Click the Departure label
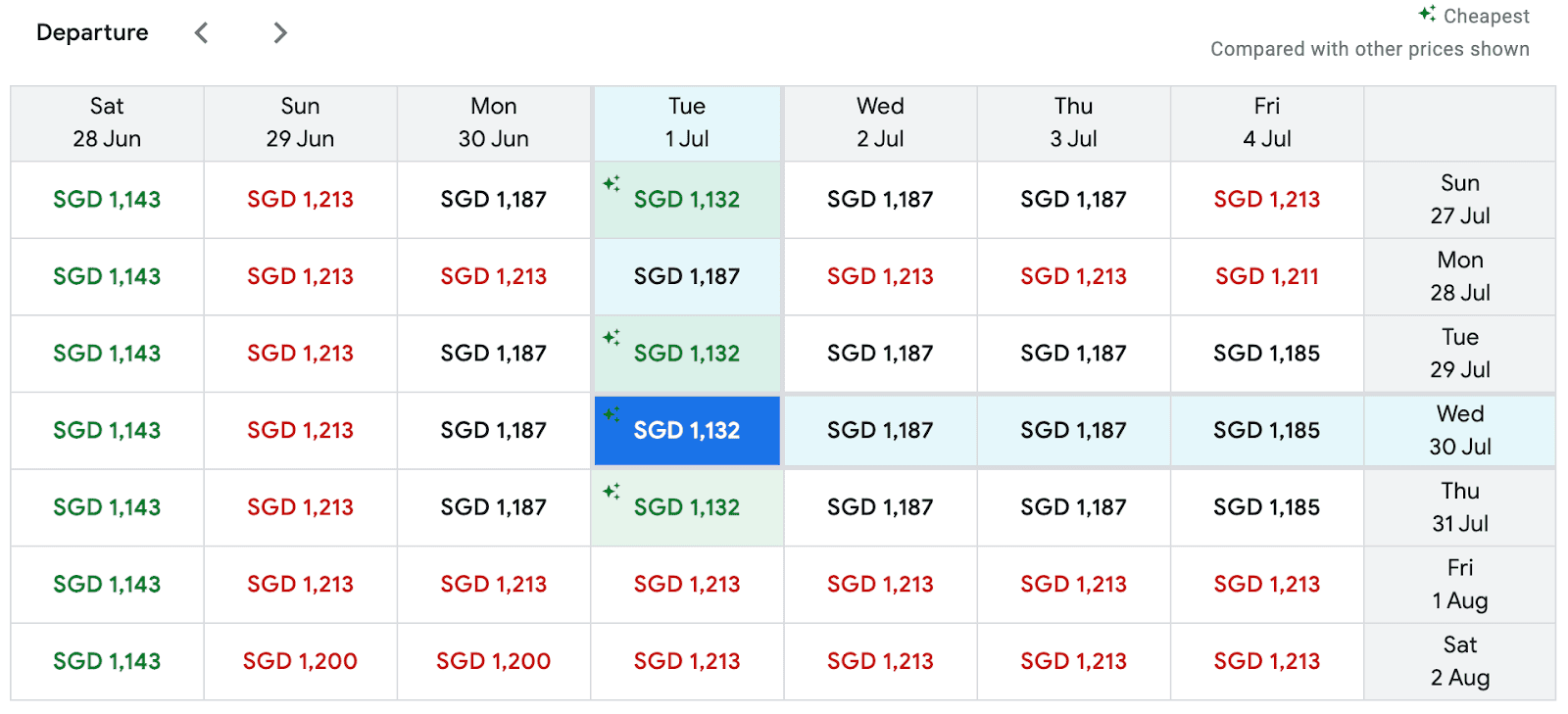This screenshot has height=714, width=1568. click(x=92, y=32)
